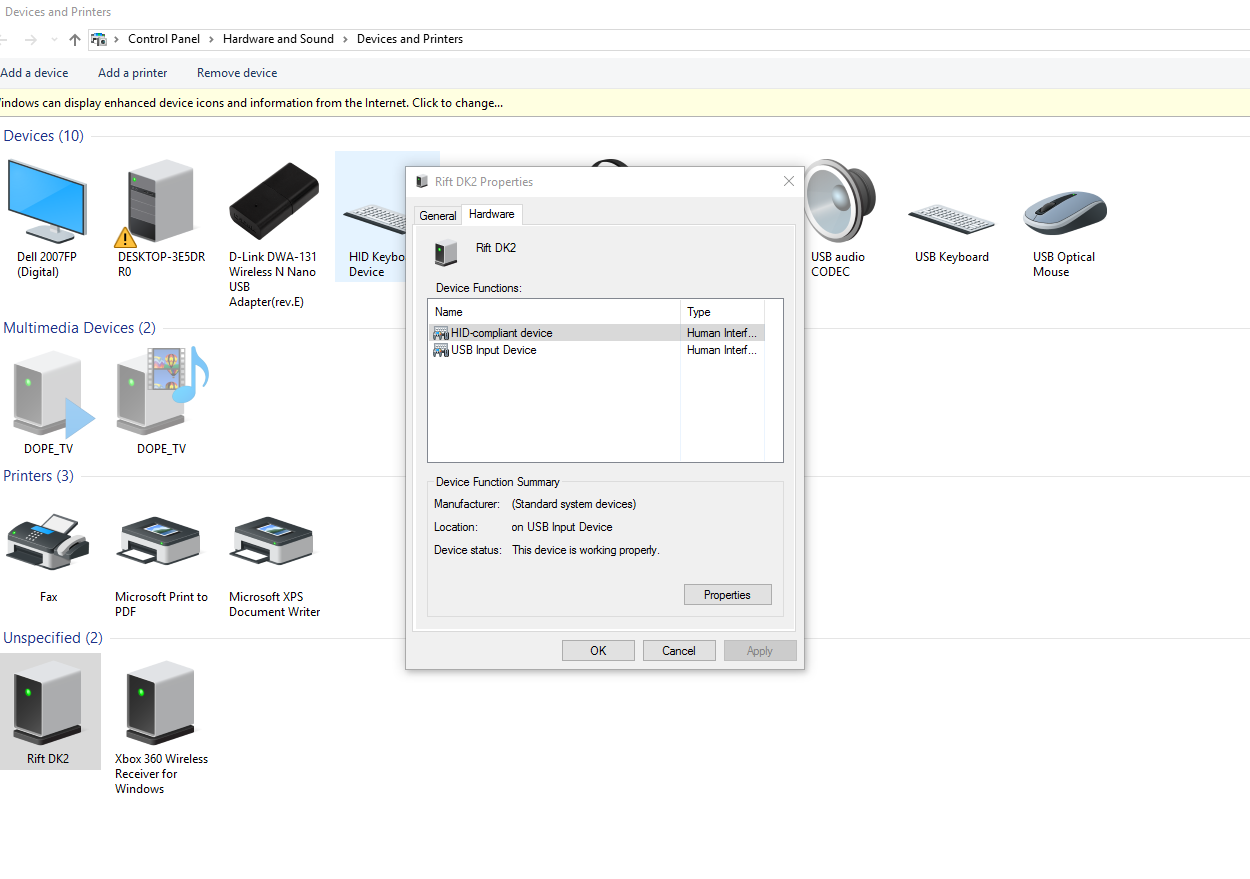1250x879 pixels.
Task: Open the recent locations dropdown arrow
Action: (x=54, y=40)
